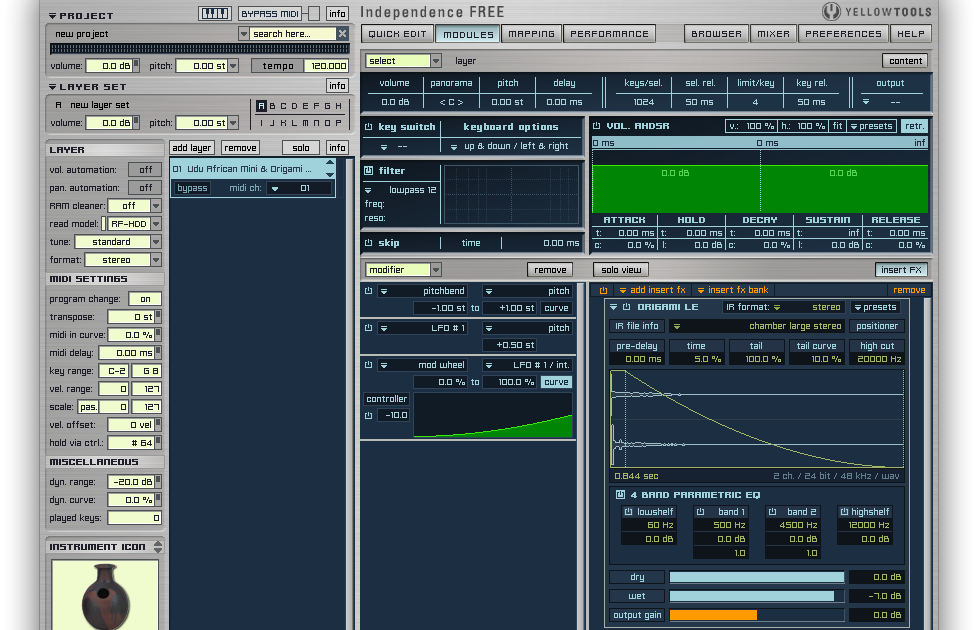Toggle lowshelf band power icon
Screen dimensions: 978x630
click(x=629, y=511)
